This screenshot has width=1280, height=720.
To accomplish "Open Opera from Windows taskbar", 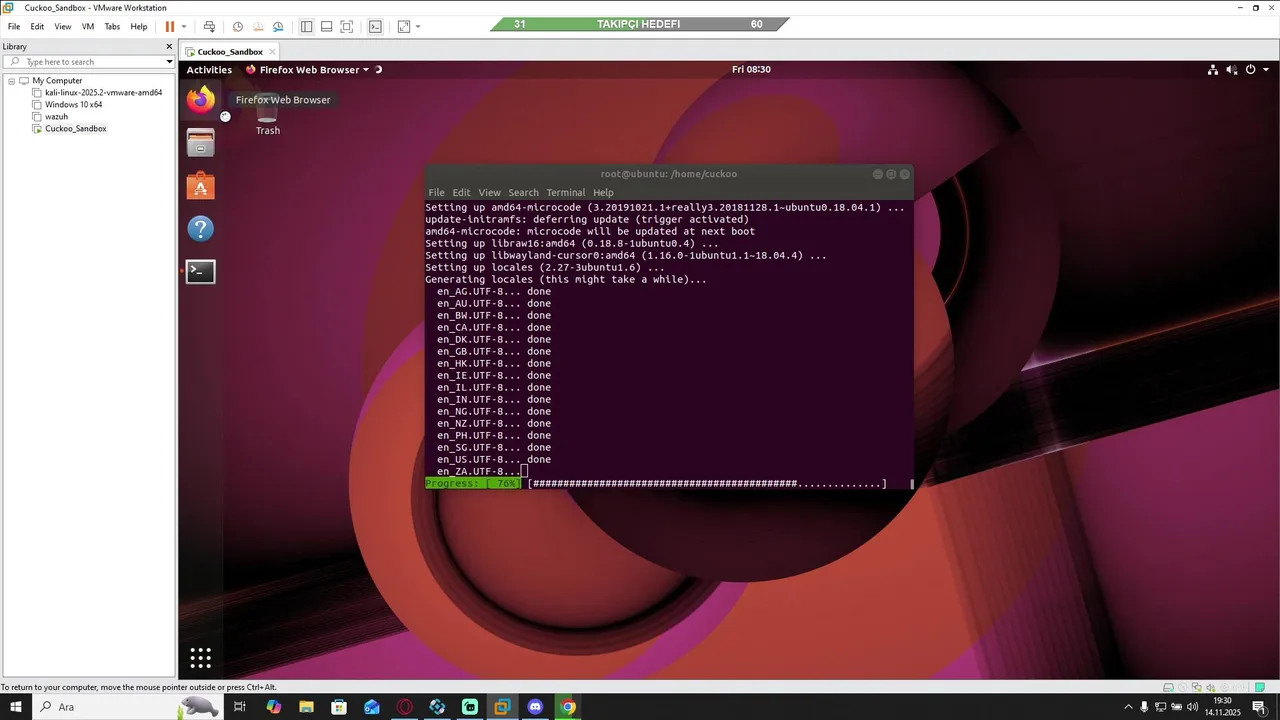I will tap(404, 707).
